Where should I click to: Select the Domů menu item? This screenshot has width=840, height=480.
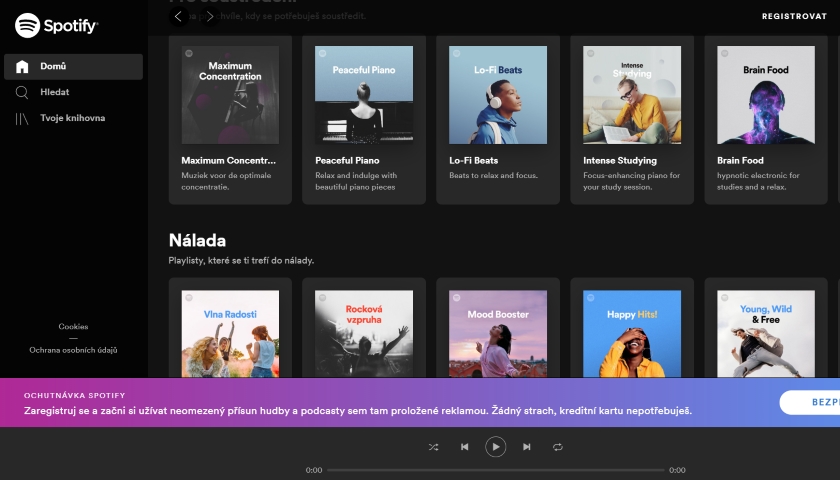[x=73, y=66]
